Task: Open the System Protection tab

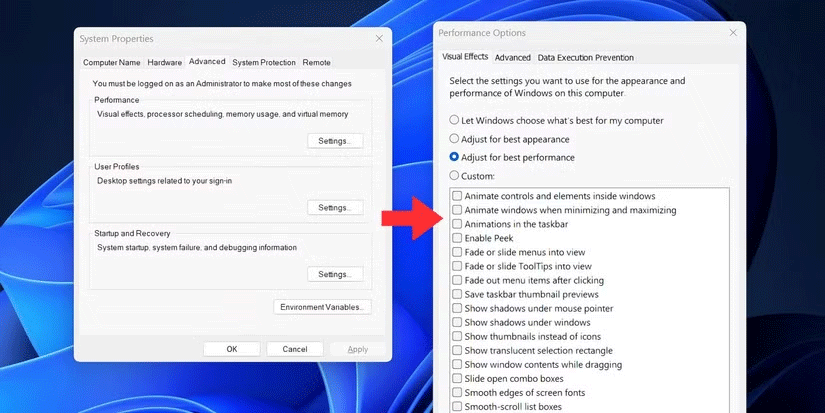Action: coord(264,62)
